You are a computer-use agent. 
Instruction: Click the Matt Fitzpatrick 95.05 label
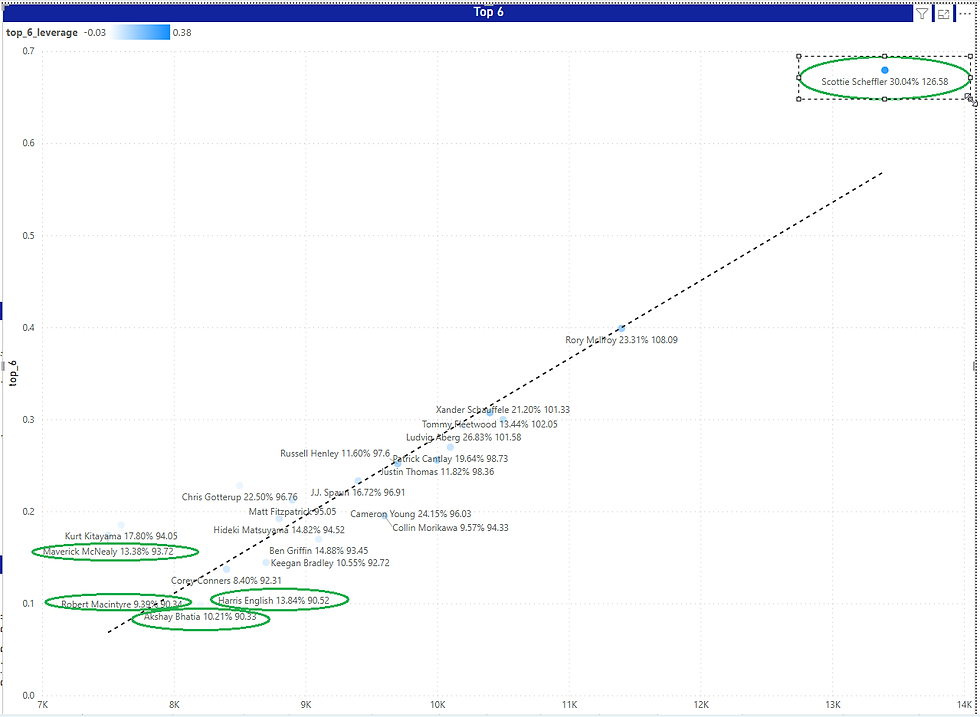click(292, 512)
